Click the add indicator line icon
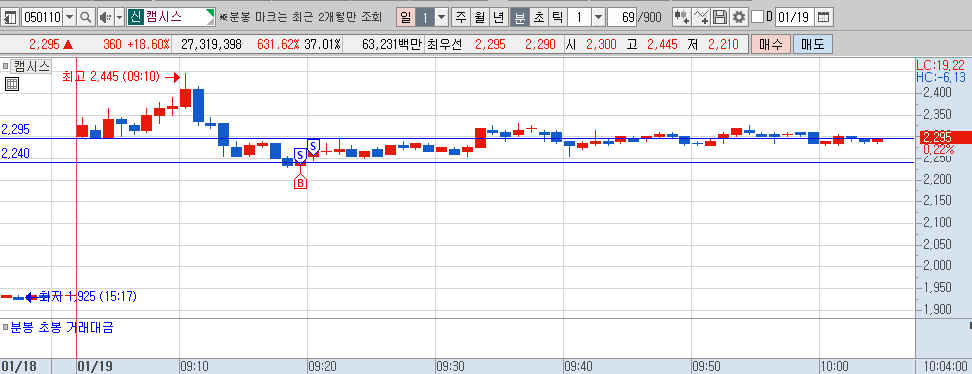Image resolution: width=972 pixels, height=374 pixels. [x=701, y=17]
